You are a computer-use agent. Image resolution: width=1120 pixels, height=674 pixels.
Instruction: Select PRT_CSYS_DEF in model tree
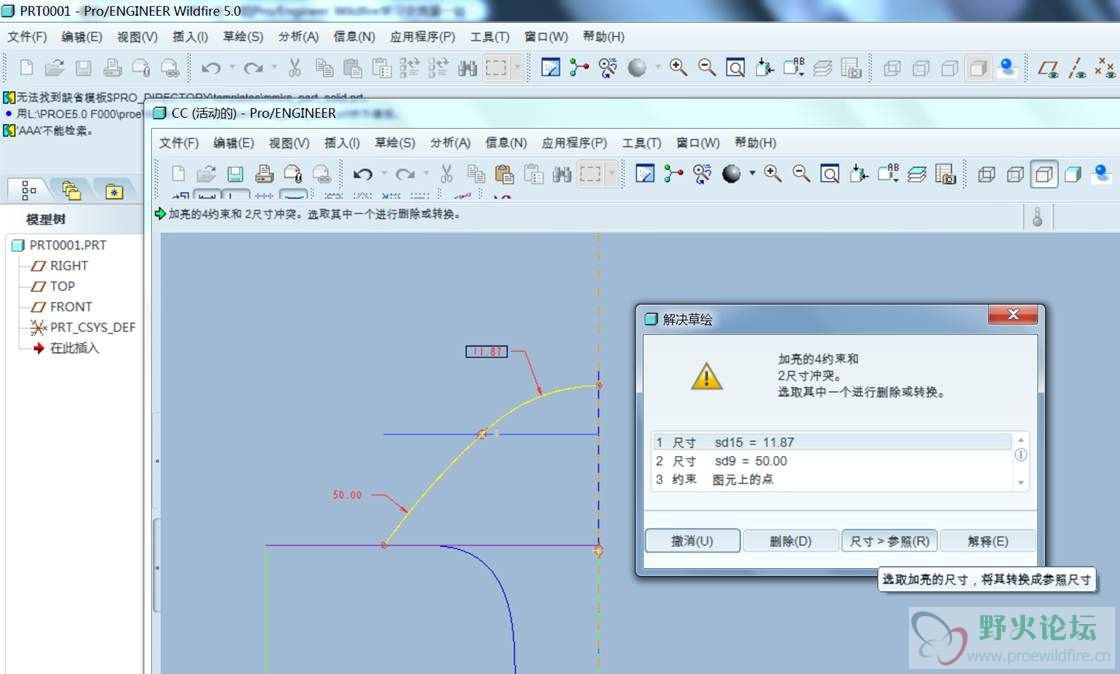tap(83, 328)
